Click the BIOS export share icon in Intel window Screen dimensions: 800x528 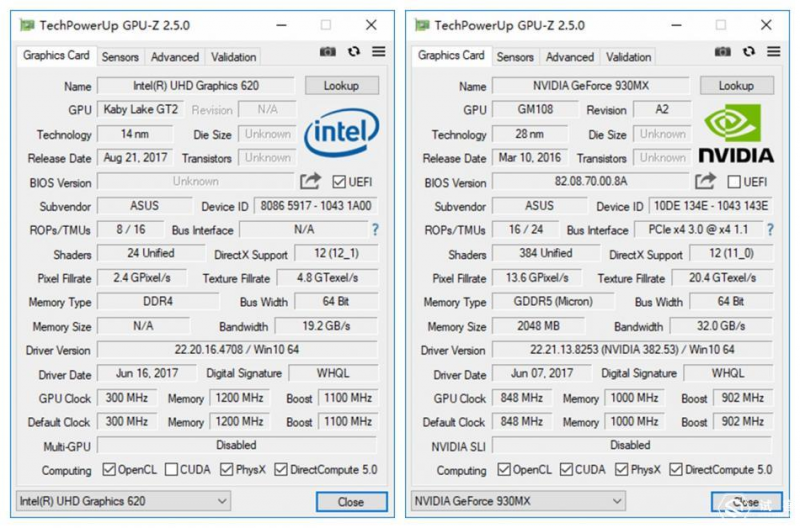click(310, 181)
